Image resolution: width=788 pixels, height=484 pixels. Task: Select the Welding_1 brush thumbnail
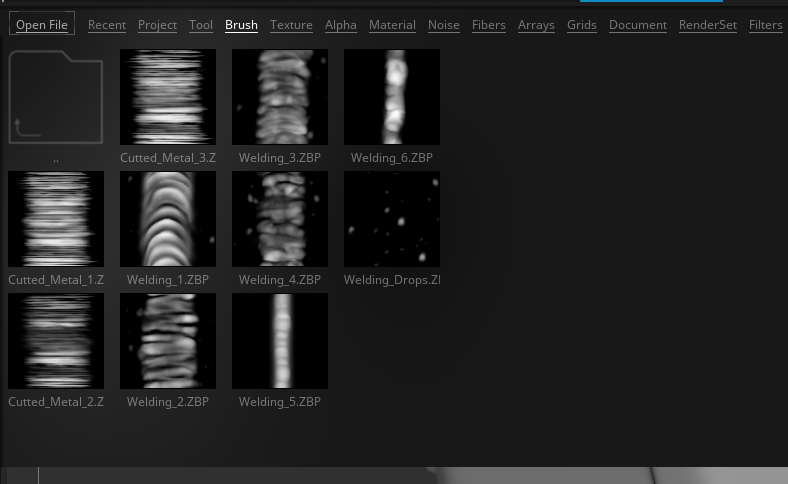coord(168,219)
